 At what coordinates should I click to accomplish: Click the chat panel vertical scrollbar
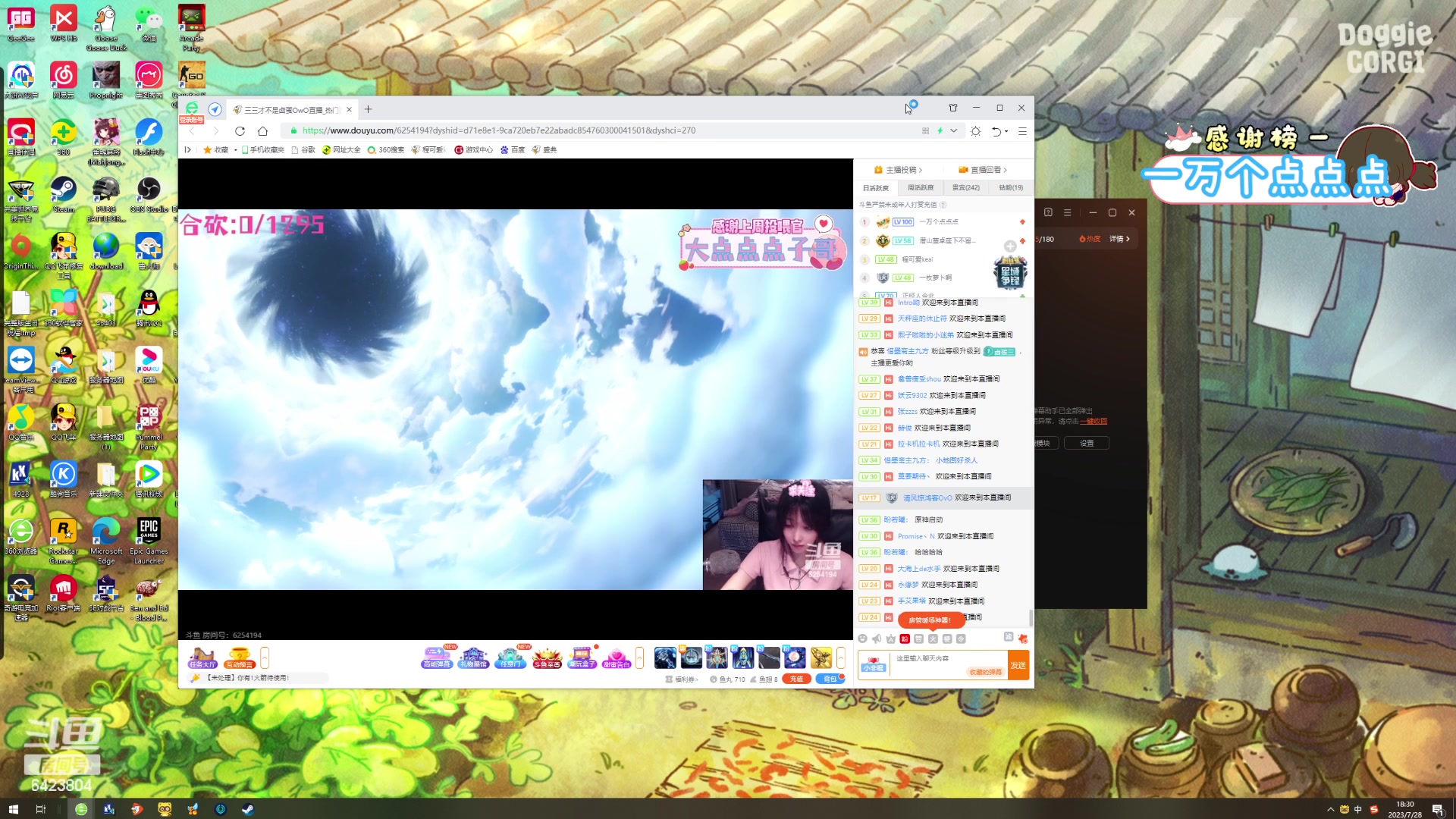[1031, 617]
